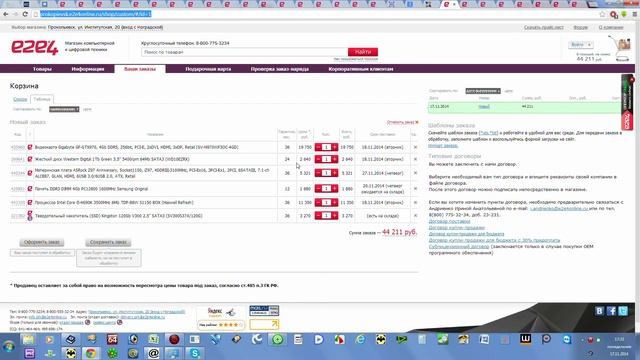The image size is (640, 360).
Task: Open Форум link at top
Action: (x=580, y=27)
